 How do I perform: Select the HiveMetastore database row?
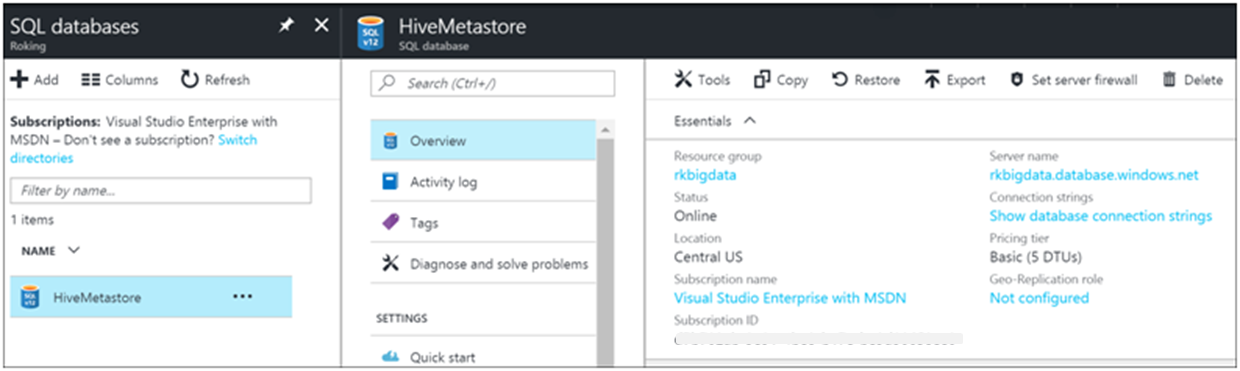(151, 297)
